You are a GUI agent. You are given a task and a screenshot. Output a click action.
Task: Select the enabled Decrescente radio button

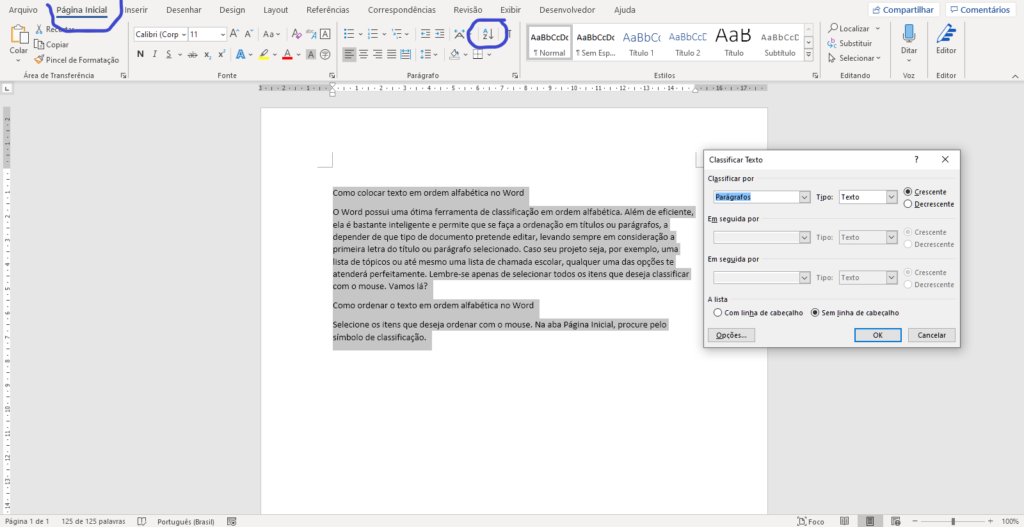pos(908,204)
